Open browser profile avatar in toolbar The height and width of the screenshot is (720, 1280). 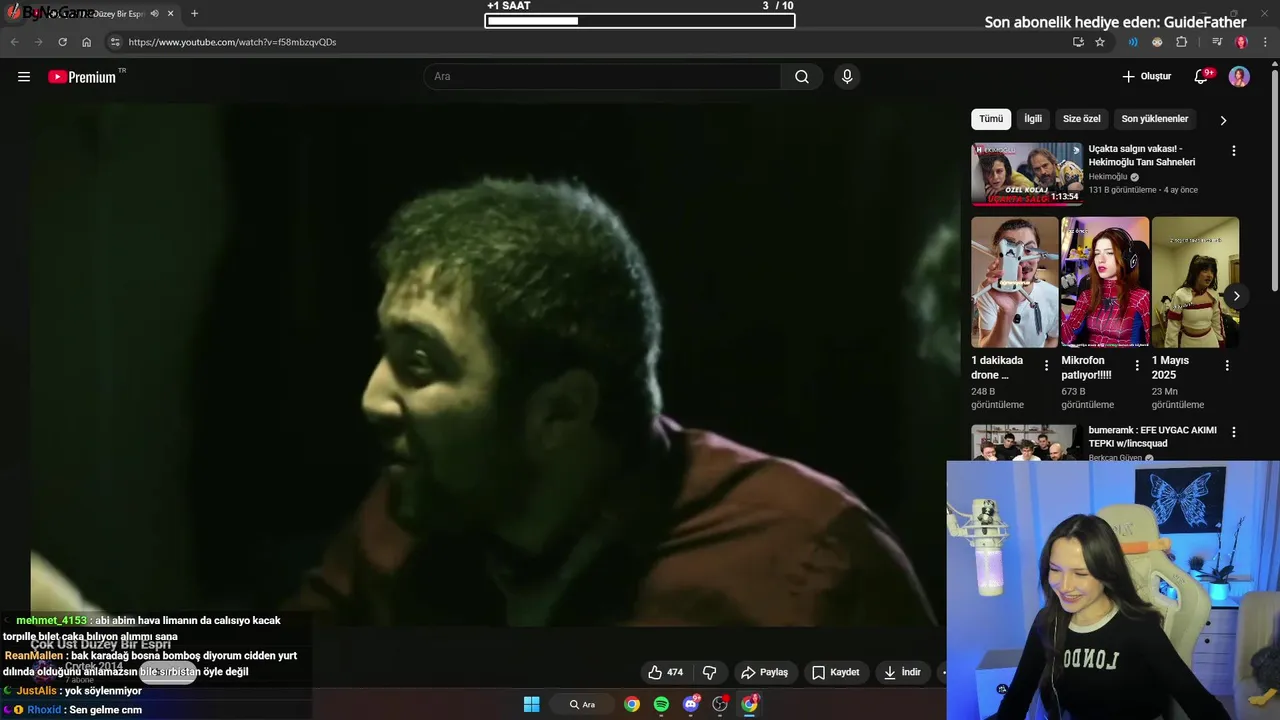point(1241,42)
